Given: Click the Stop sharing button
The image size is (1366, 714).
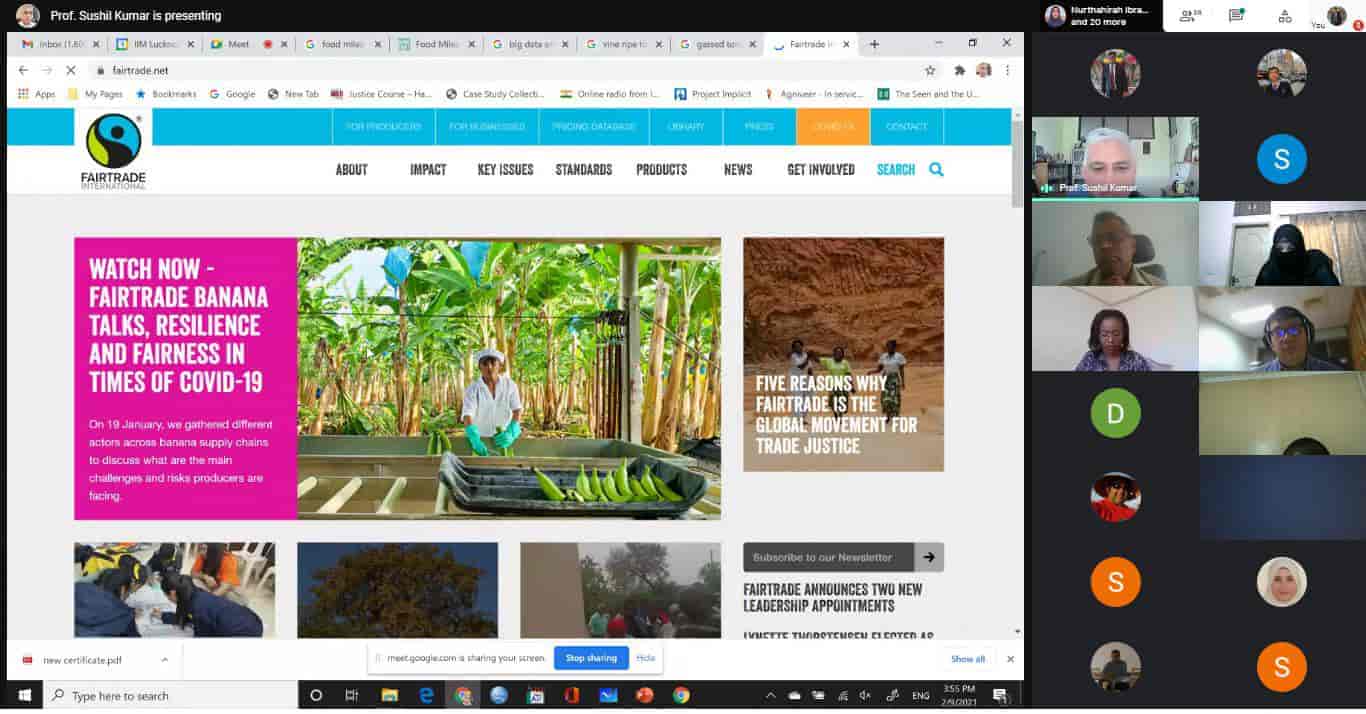Looking at the screenshot, I should tap(591, 658).
